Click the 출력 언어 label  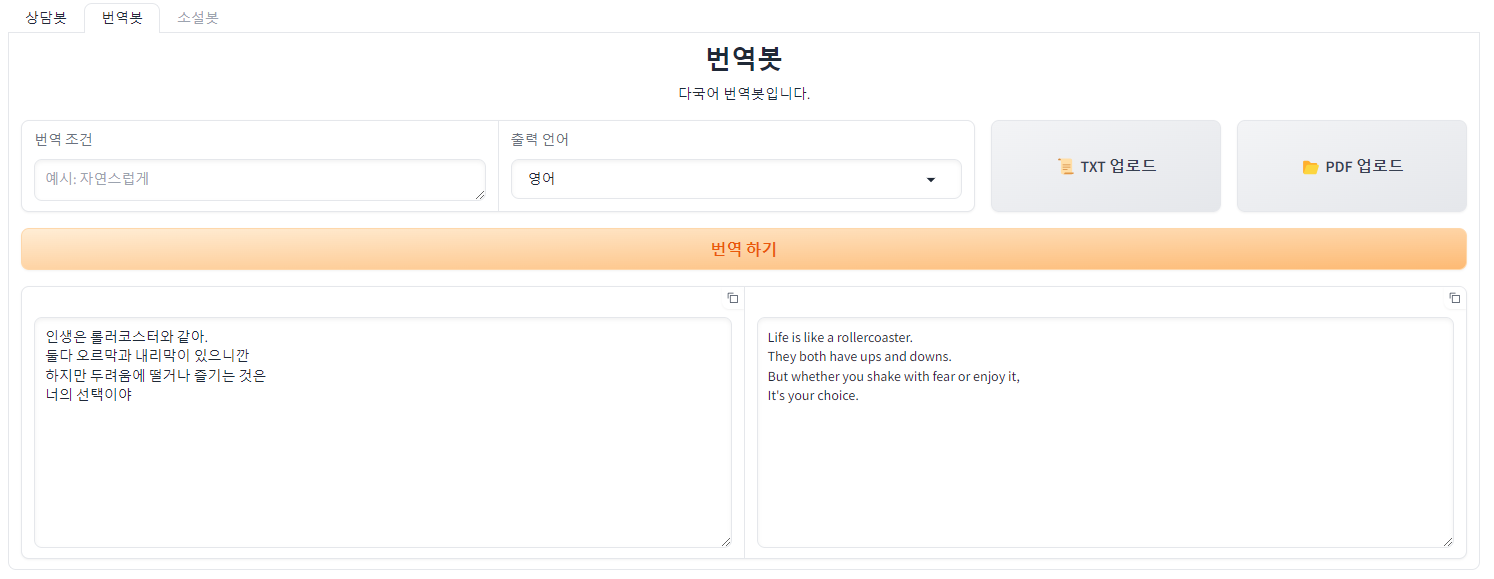[x=540, y=139]
